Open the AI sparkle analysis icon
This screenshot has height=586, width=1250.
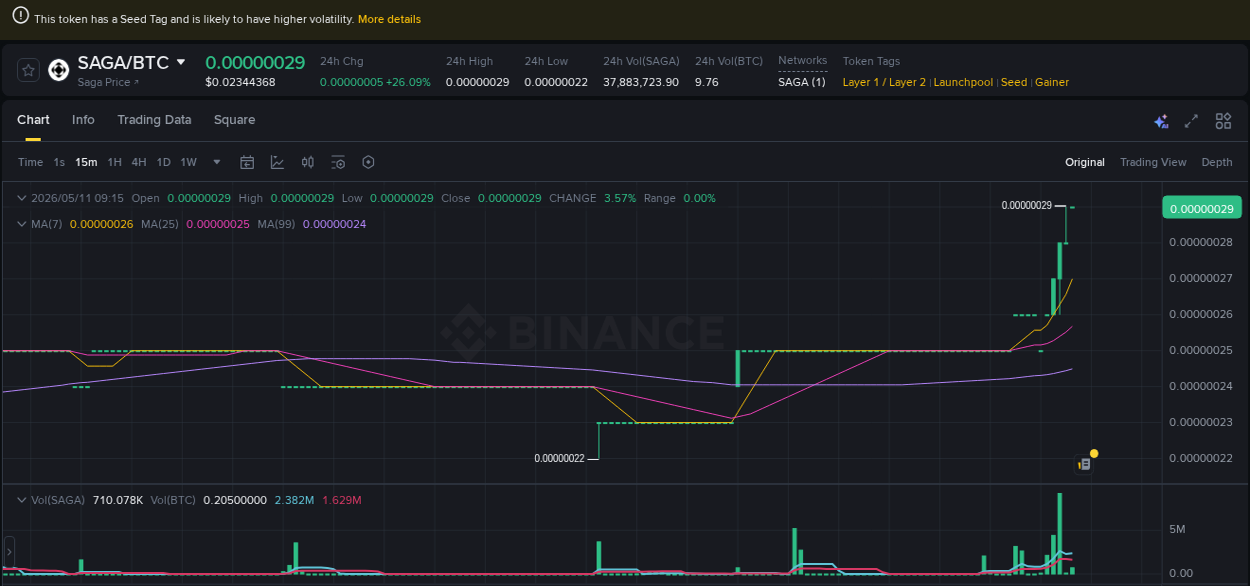coord(1161,121)
